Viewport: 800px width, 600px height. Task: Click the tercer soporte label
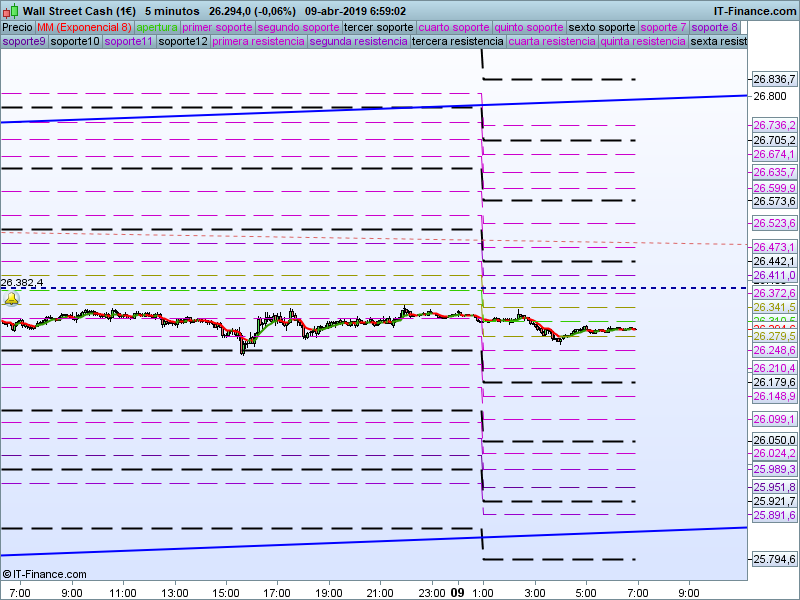[379, 28]
